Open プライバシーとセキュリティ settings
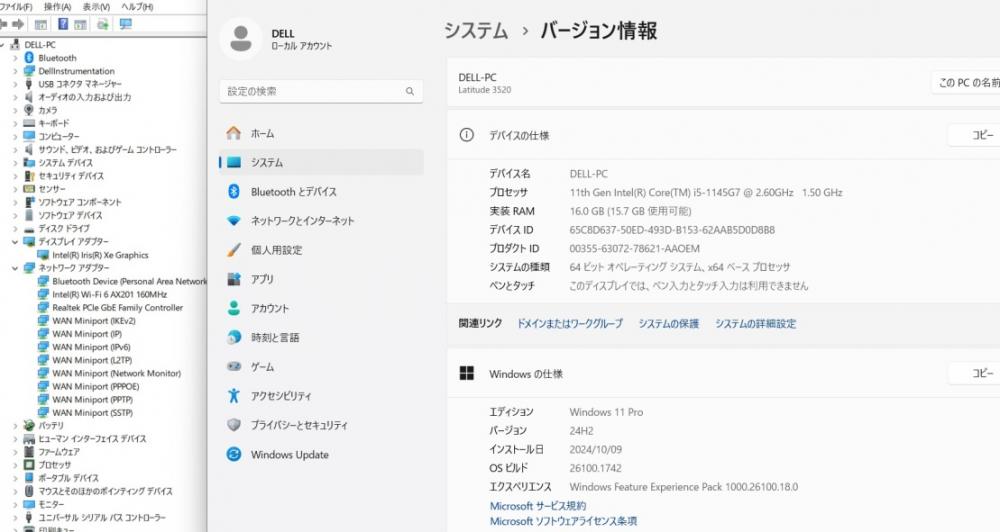The width and height of the screenshot is (1000, 532). click(321, 425)
